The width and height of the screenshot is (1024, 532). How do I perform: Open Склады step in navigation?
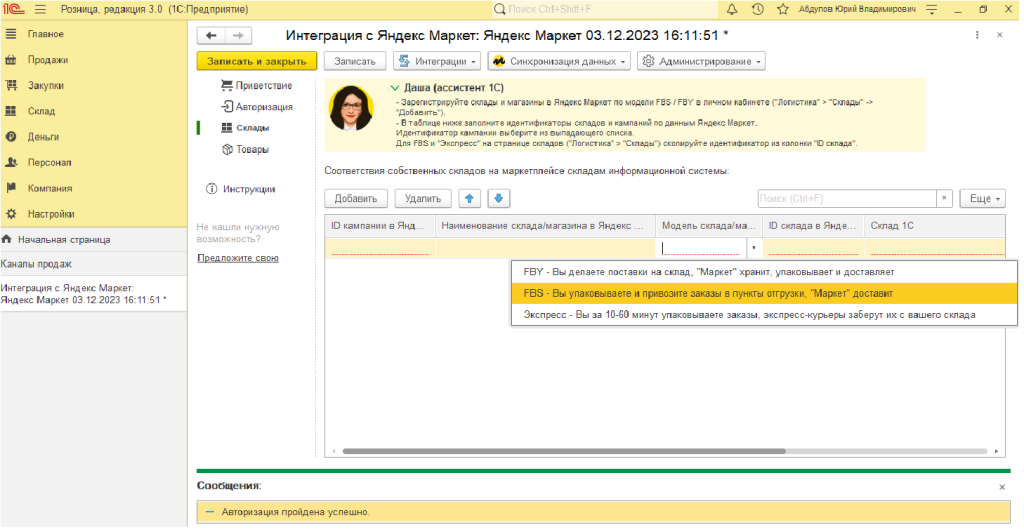(x=245, y=128)
